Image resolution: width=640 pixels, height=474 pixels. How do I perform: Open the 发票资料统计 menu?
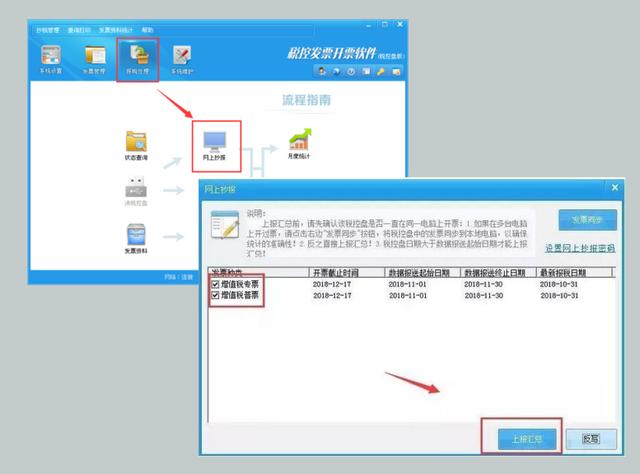(x=116, y=30)
